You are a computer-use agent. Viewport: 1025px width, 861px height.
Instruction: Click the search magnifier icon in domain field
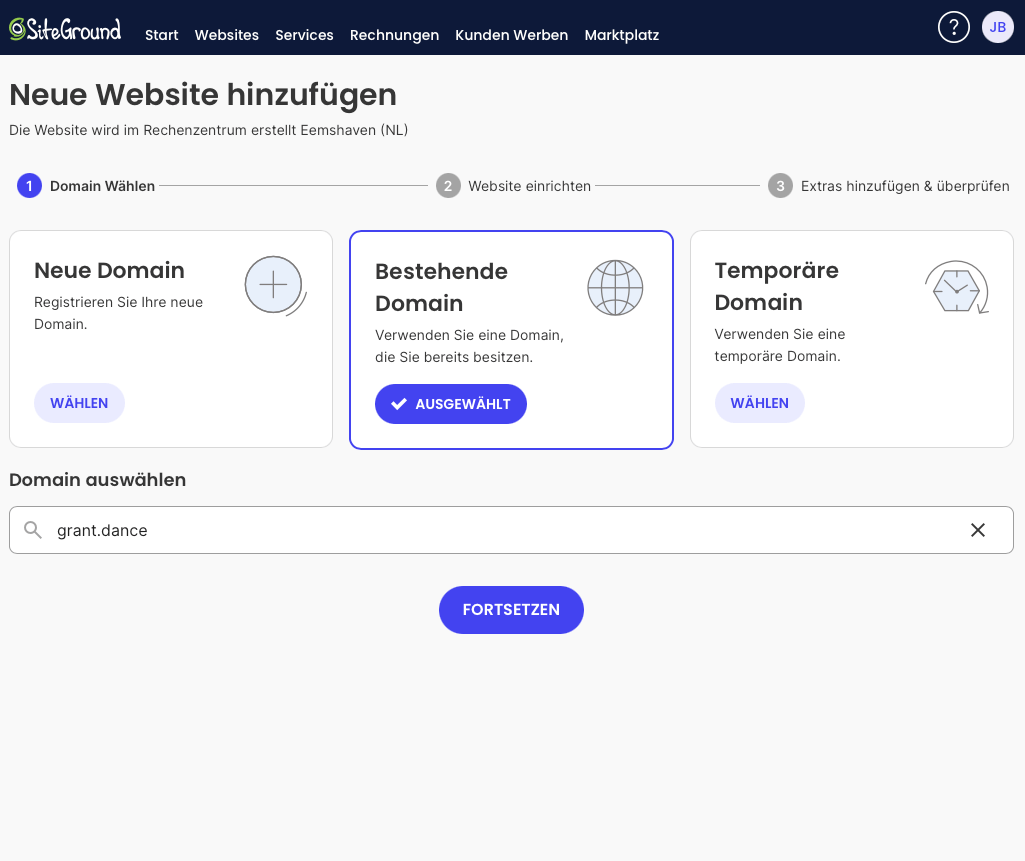point(33,530)
